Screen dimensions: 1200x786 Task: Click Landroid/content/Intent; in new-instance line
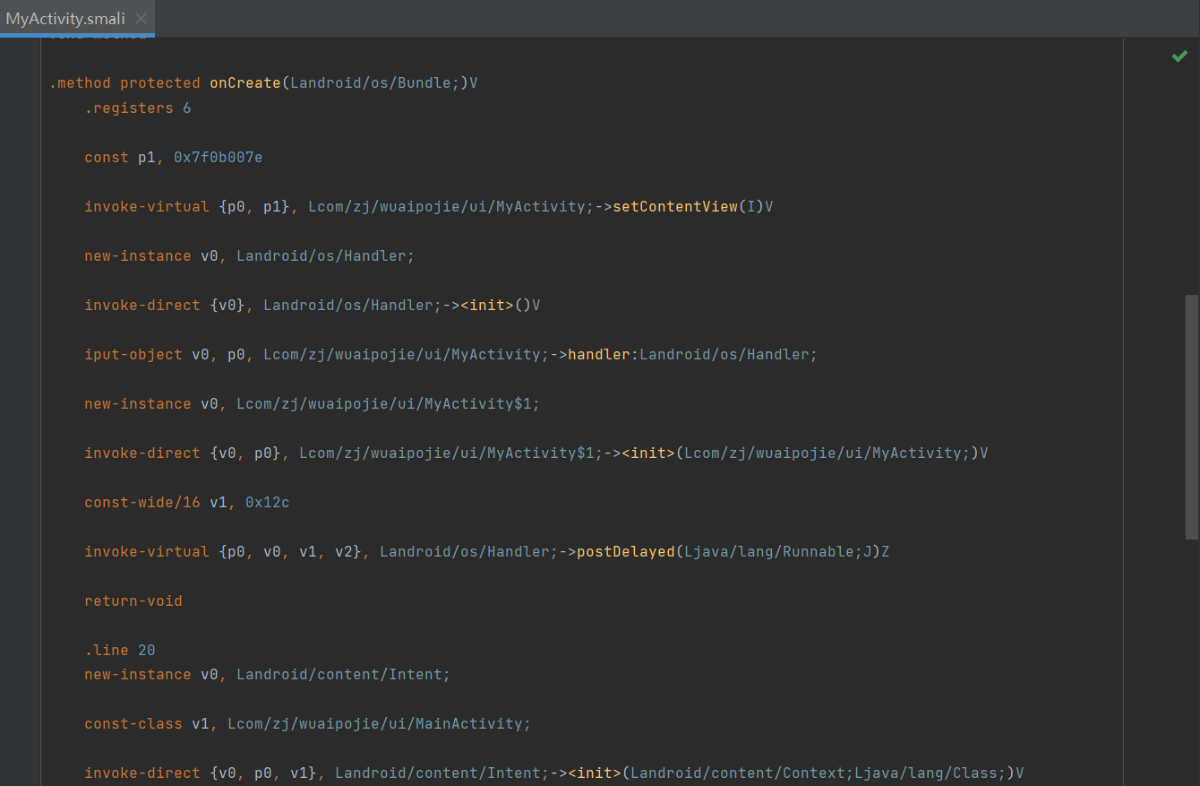click(x=343, y=674)
